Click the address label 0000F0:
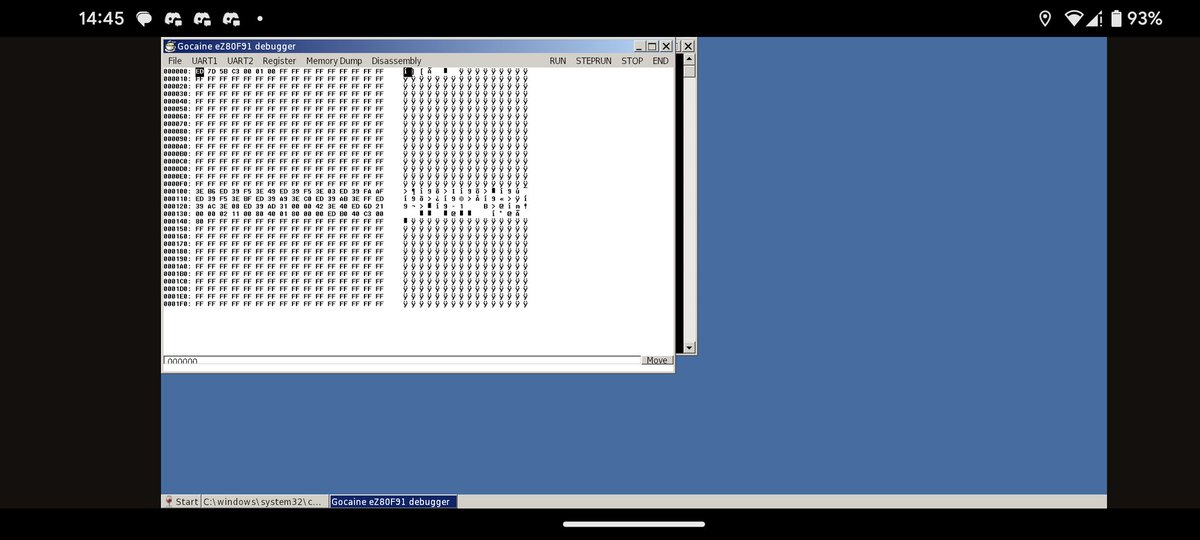Screen dimensions: 1200x540 tap(177, 184)
